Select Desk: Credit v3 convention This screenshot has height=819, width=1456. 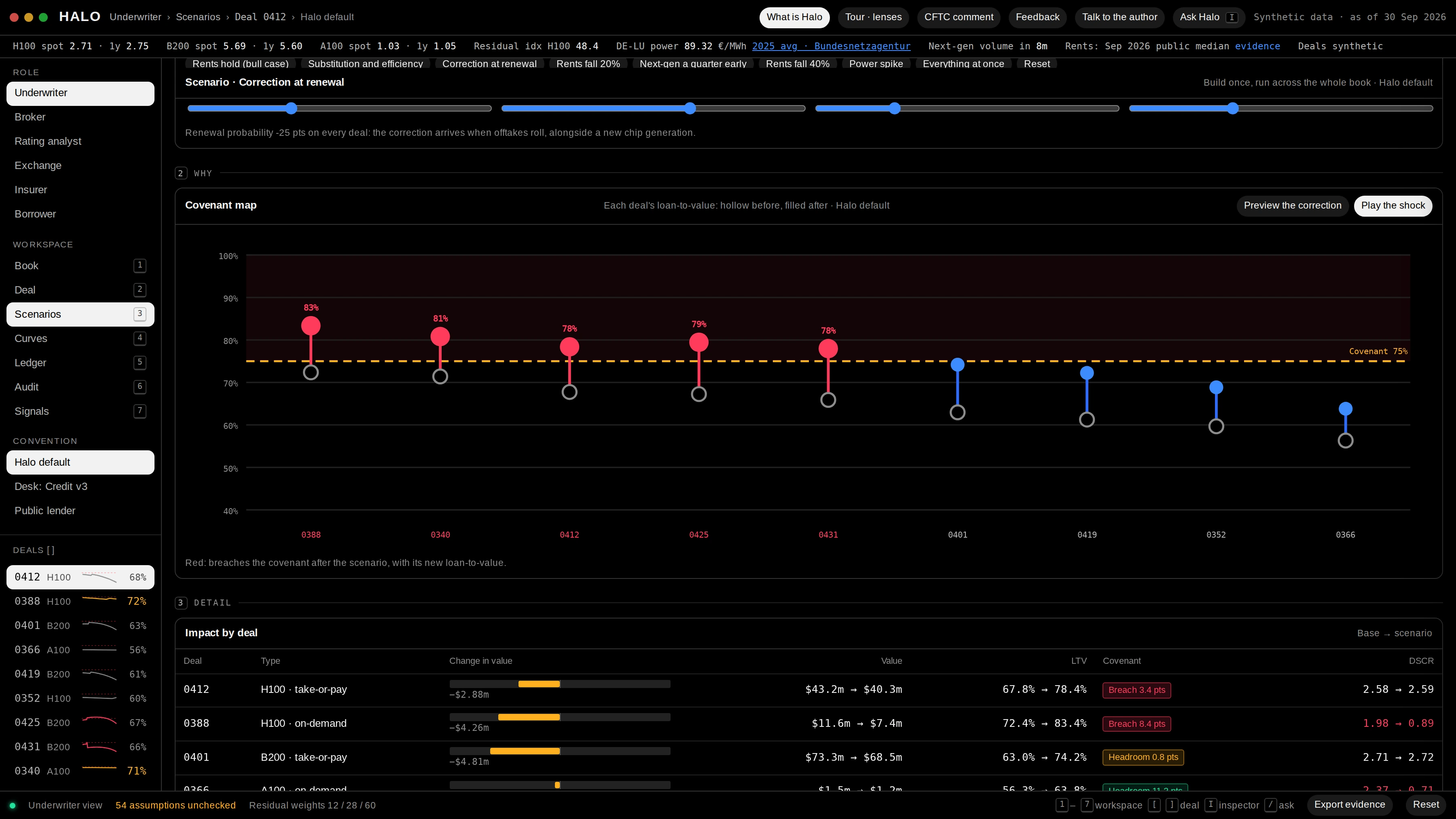pos(80,486)
